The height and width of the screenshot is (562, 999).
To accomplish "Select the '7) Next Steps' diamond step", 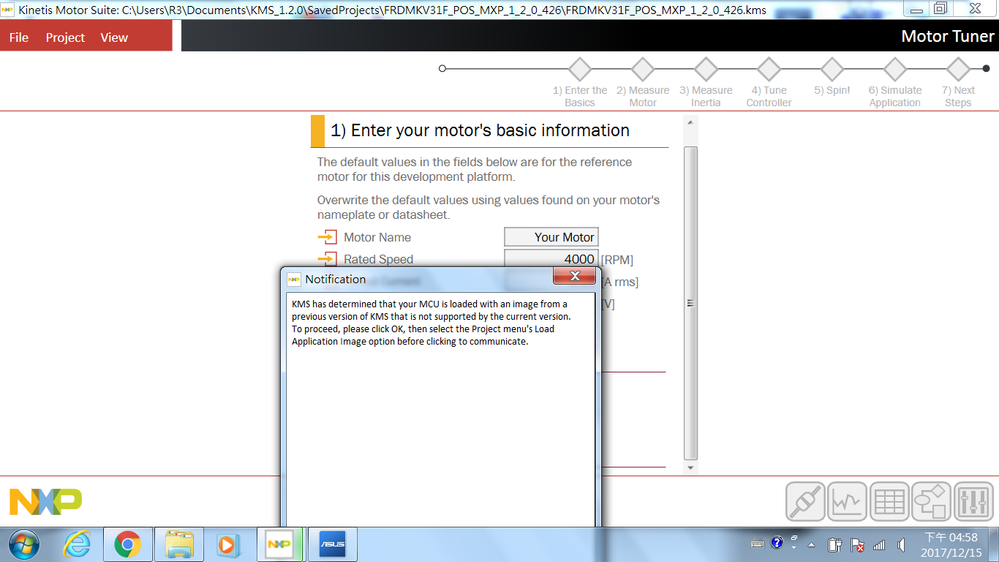I will tap(958, 69).
